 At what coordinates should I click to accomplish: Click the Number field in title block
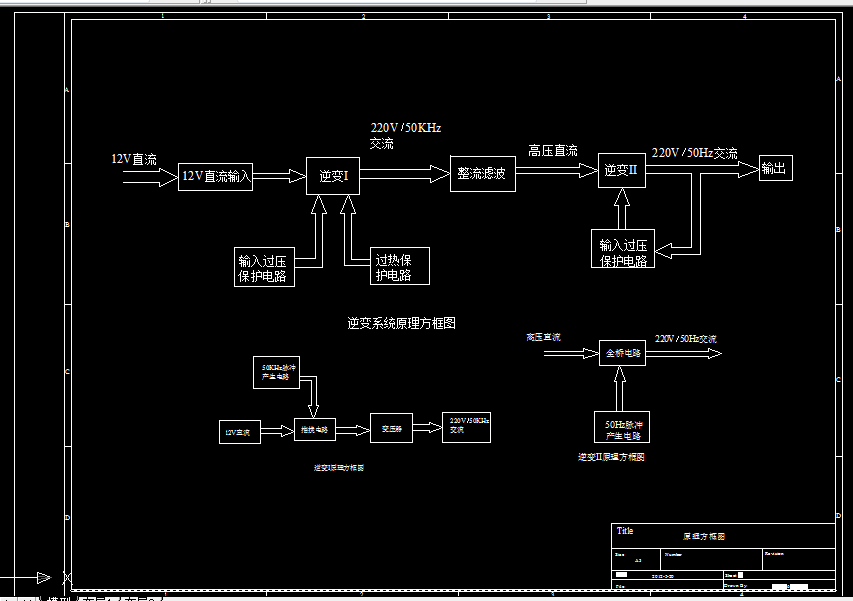tap(711, 559)
